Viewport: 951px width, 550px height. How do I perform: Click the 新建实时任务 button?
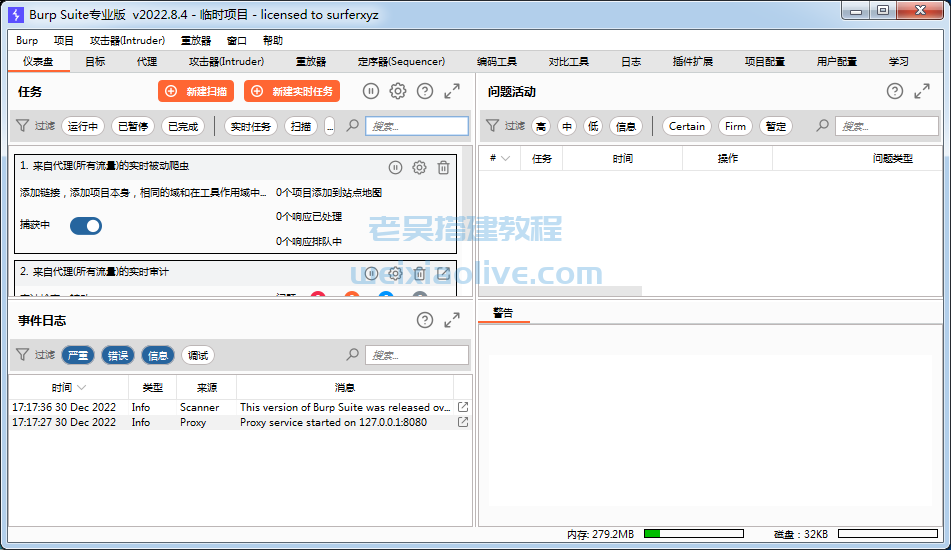click(292, 92)
